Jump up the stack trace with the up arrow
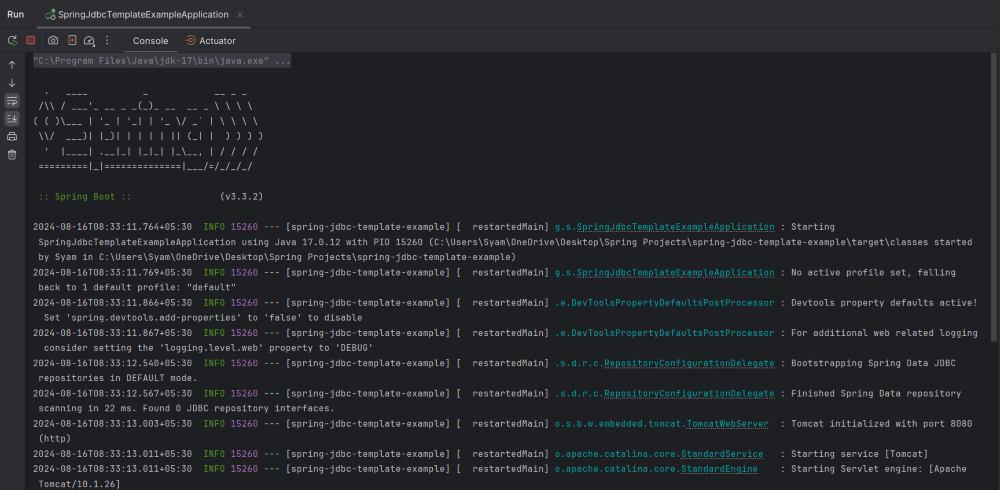This screenshot has width=1000, height=490. click(12, 65)
